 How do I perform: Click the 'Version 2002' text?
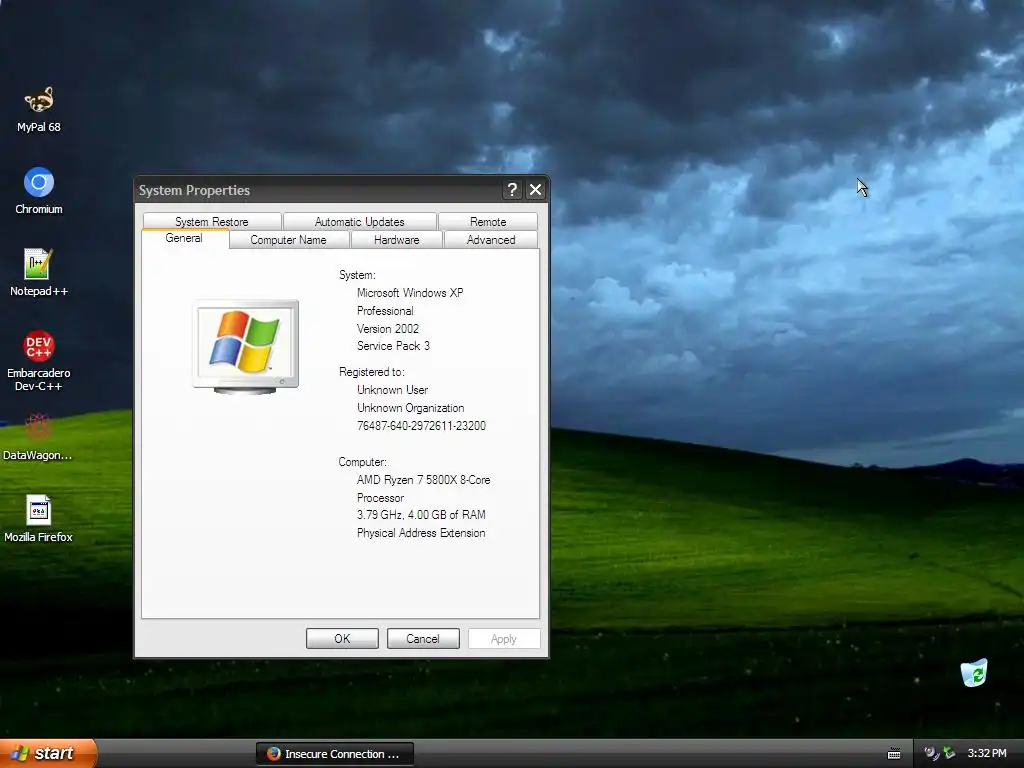coord(388,328)
